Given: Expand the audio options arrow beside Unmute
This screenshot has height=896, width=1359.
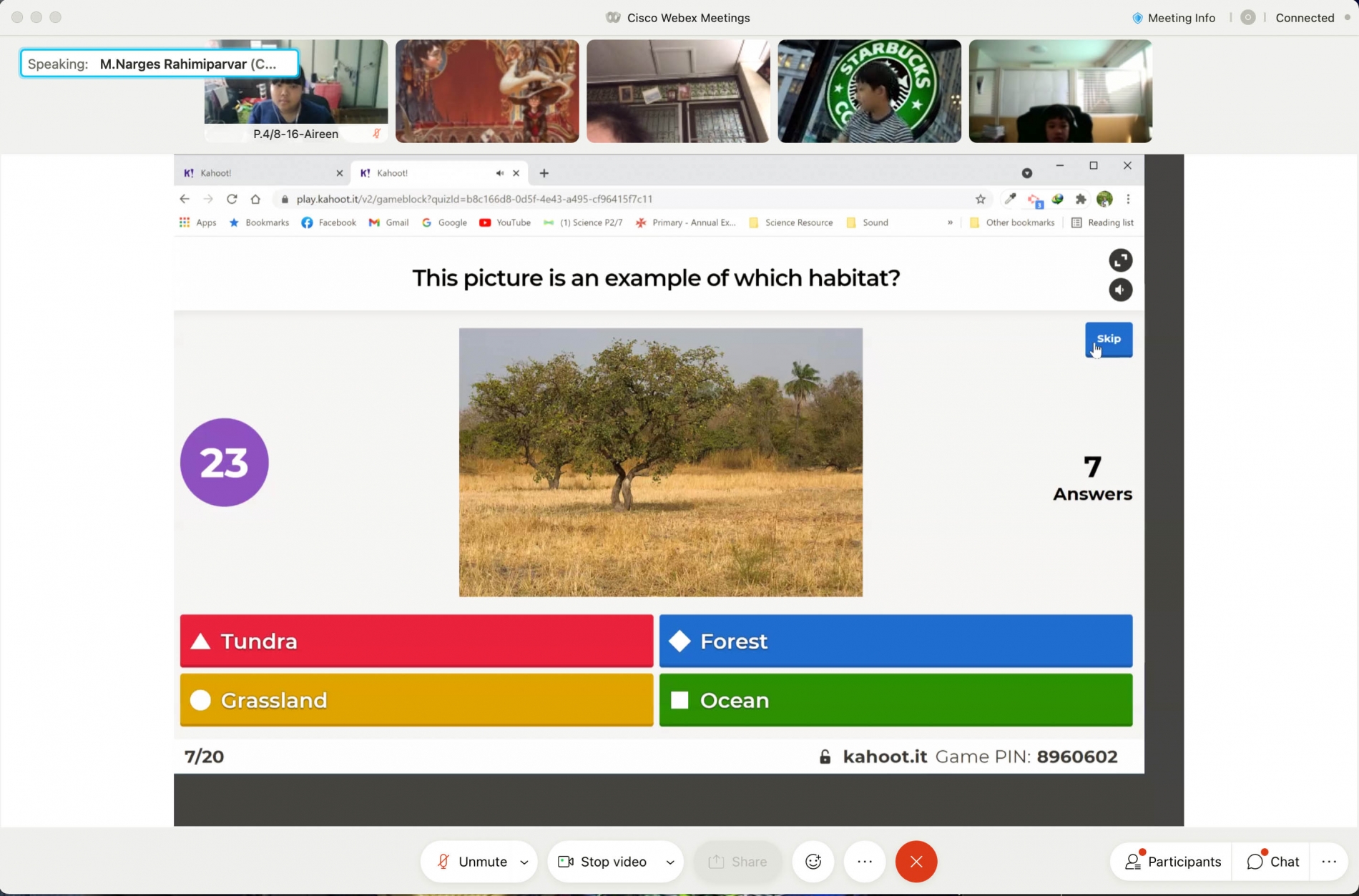Looking at the screenshot, I should pyautogui.click(x=524, y=862).
